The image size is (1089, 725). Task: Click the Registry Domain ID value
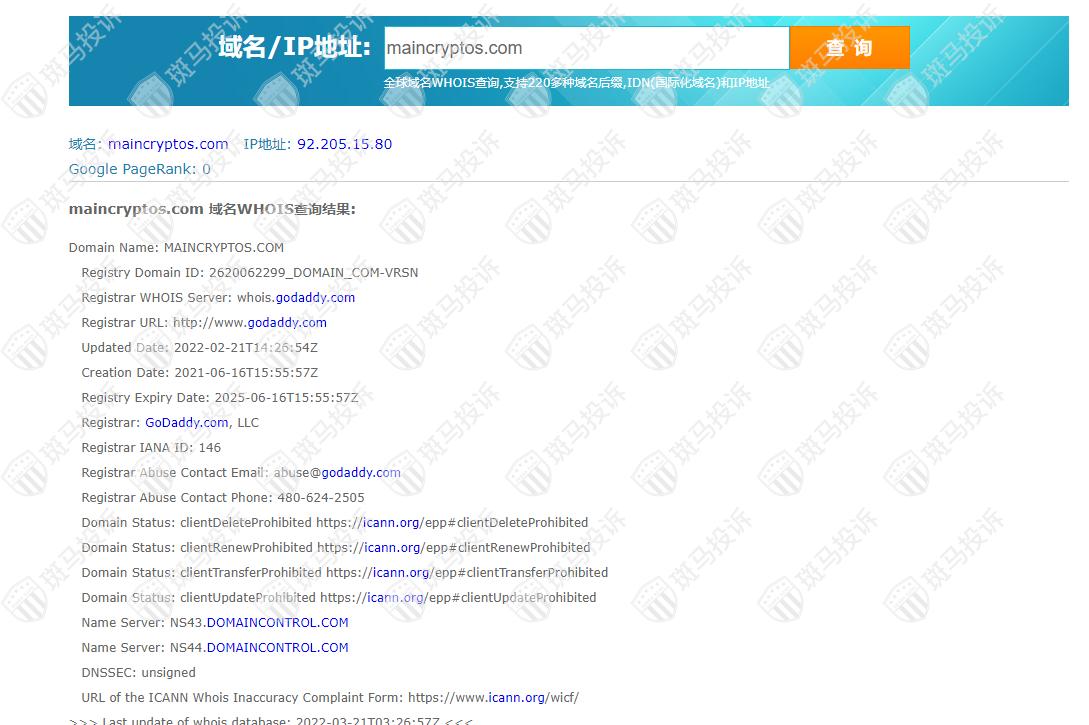[313, 272]
